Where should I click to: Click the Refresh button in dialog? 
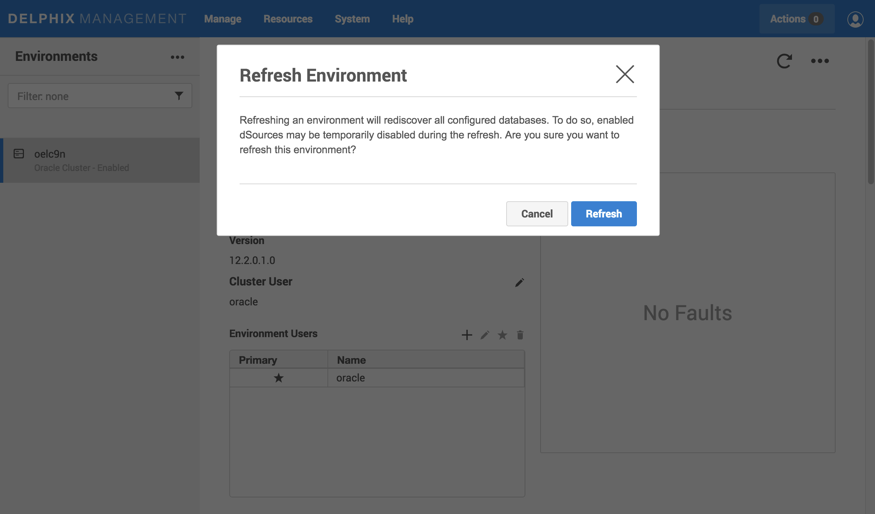[x=603, y=214]
